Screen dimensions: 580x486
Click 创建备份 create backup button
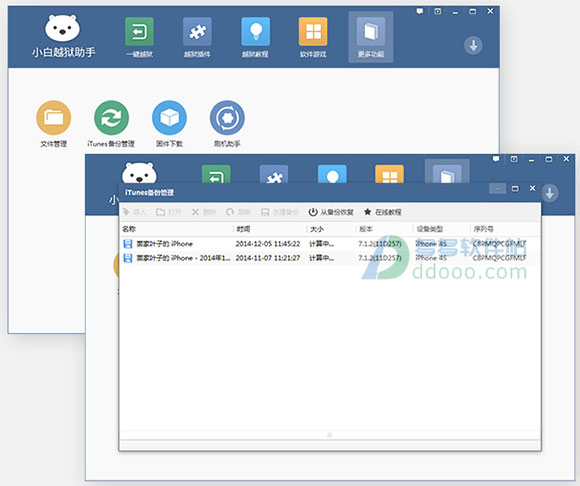[x=280, y=212]
